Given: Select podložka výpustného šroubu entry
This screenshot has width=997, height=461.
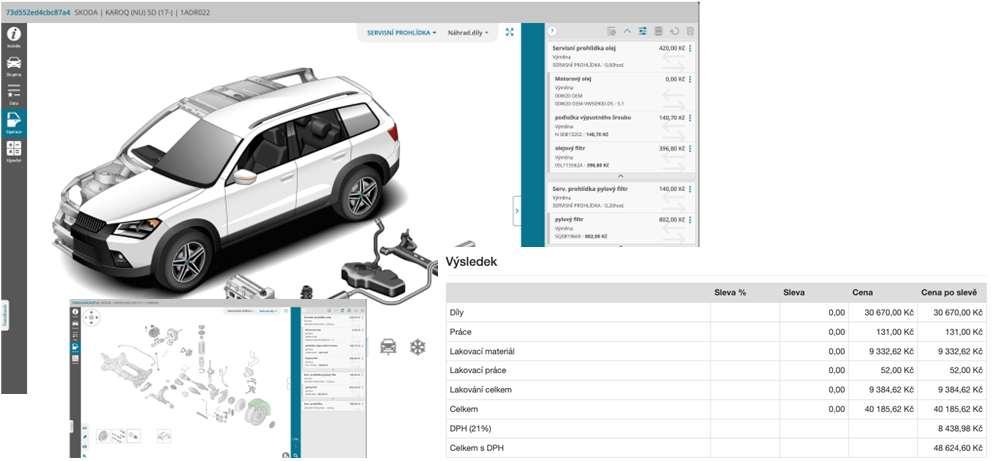Looking at the screenshot, I should pyautogui.click(x=621, y=126).
